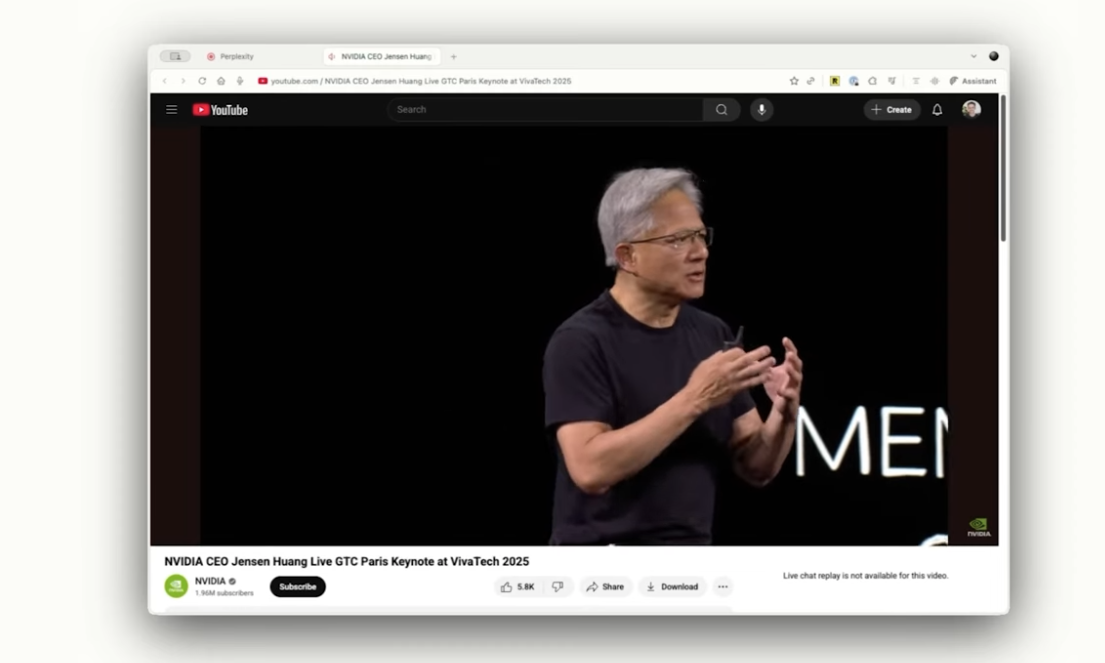1105x663 pixels.
Task: Like the video with the thumbs up button
Action: tap(518, 587)
